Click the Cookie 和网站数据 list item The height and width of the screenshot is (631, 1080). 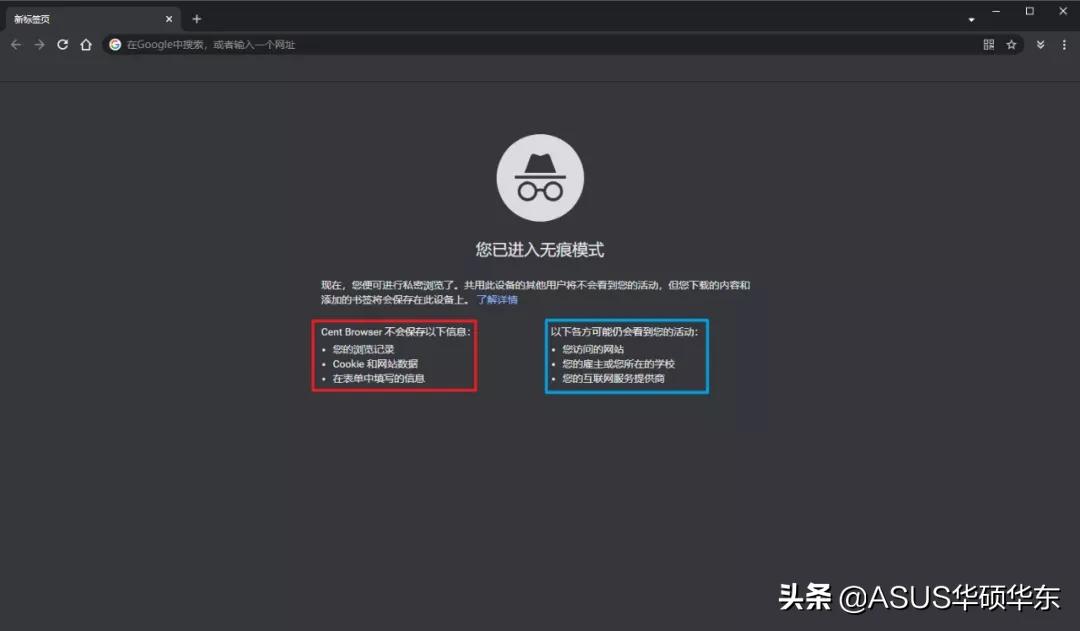[x=375, y=364]
